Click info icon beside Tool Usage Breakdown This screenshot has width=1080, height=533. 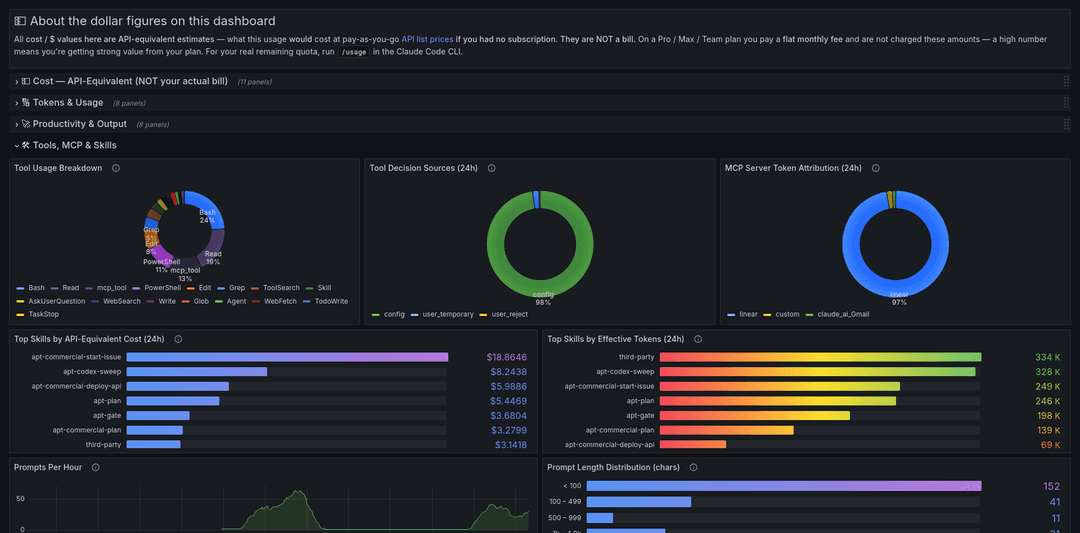pos(116,168)
